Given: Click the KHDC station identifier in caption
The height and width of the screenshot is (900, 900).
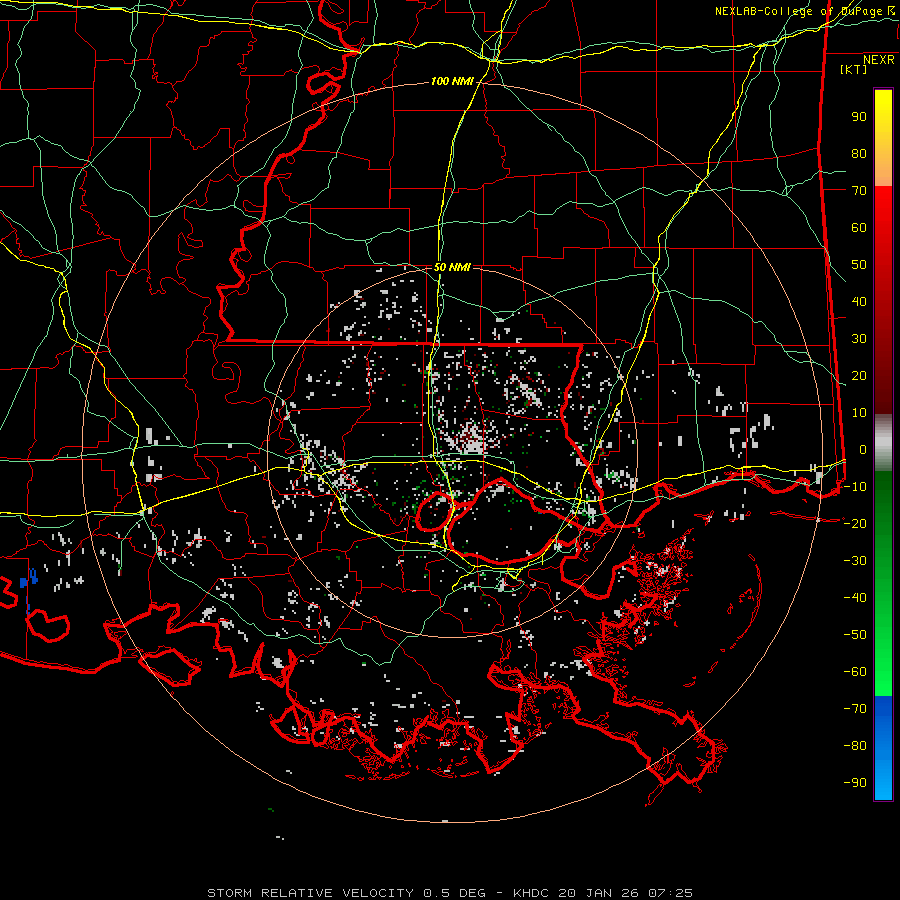Looking at the screenshot, I should tap(531, 893).
